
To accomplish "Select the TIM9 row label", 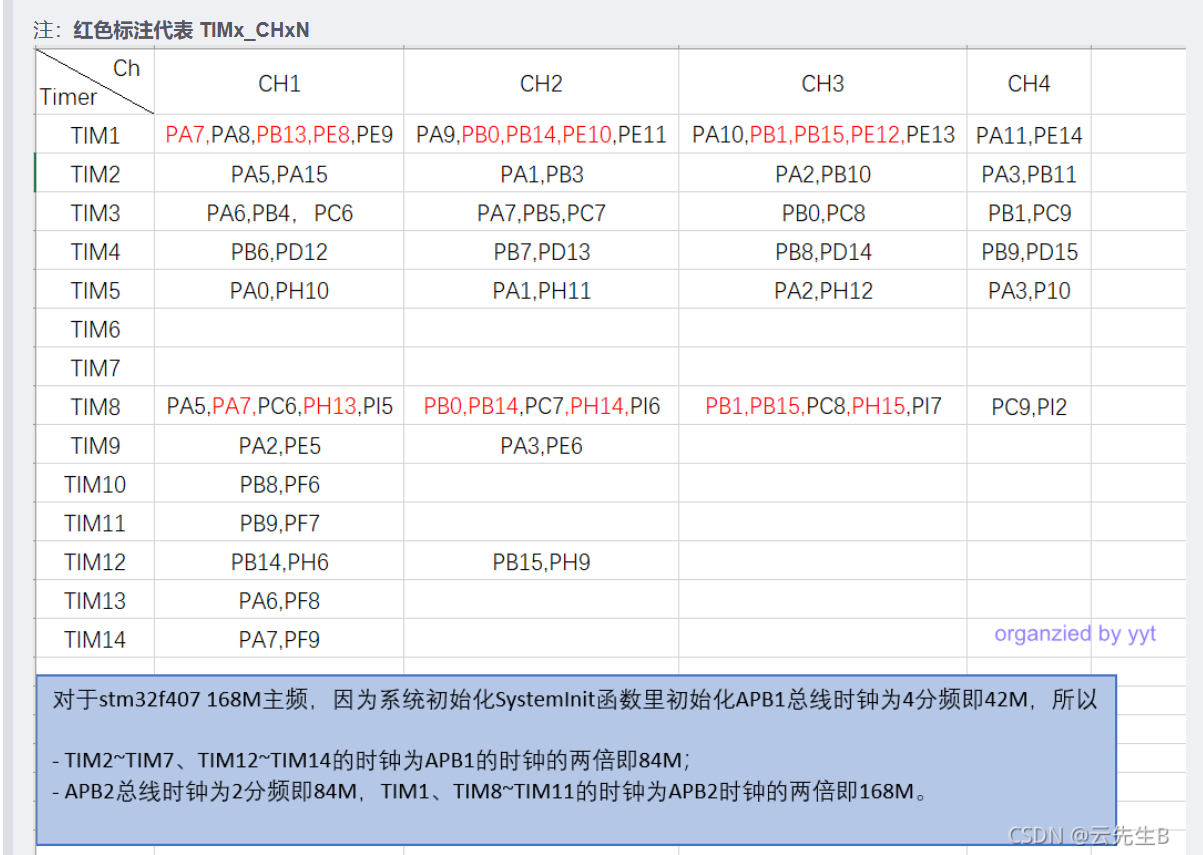I will (95, 446).
